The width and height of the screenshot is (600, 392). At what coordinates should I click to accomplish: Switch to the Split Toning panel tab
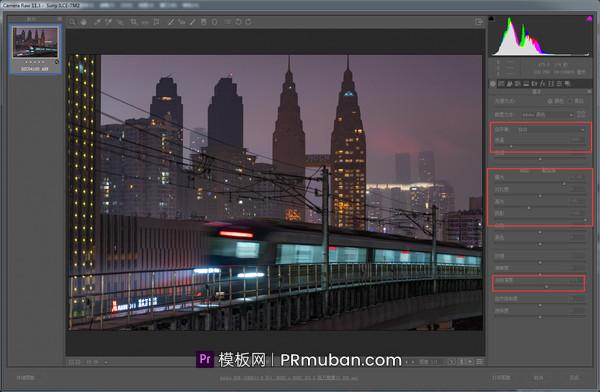[x=526, y=83]
